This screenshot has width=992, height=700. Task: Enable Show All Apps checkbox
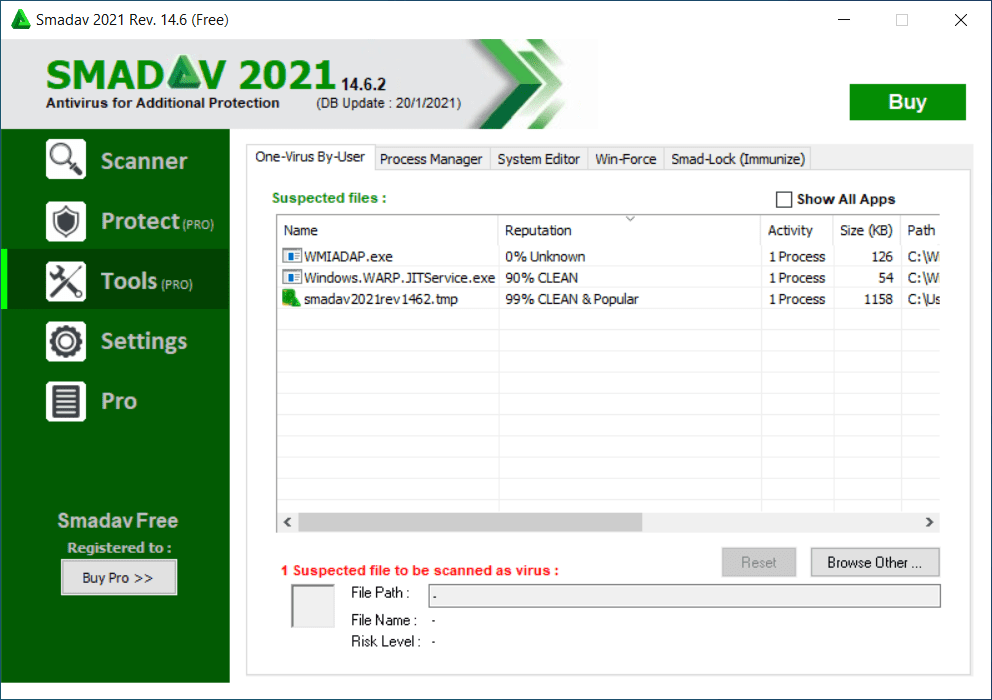[784, 199]
